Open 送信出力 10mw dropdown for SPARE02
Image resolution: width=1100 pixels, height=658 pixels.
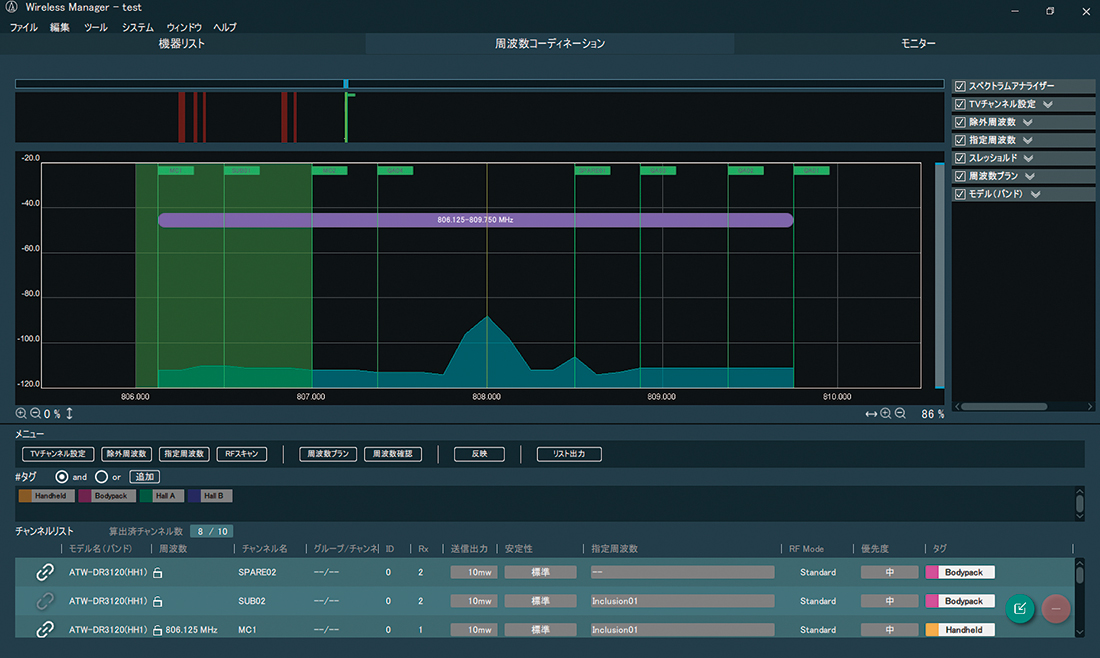[x=474, y=572]
